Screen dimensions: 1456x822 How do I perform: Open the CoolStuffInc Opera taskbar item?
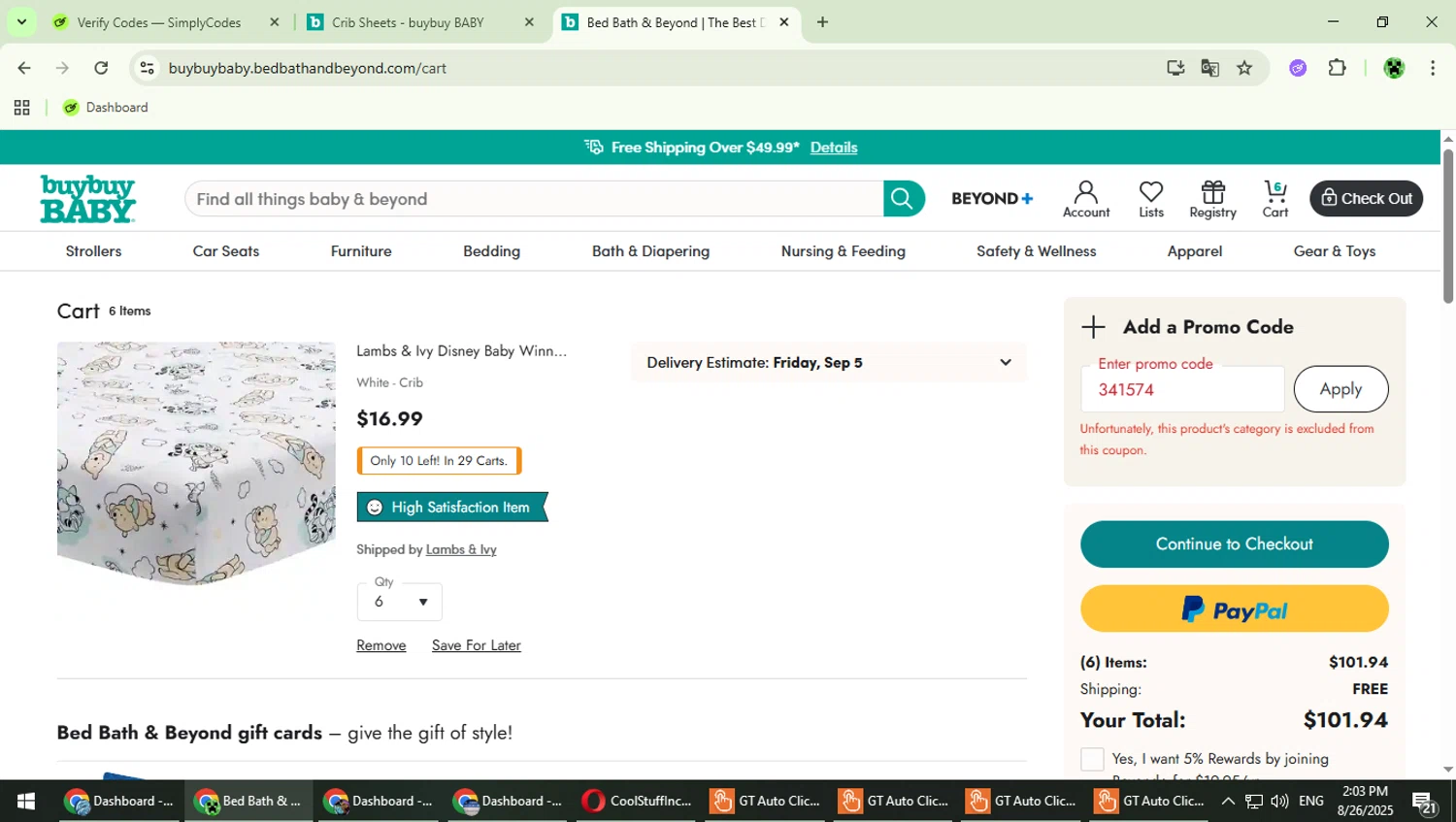click(638, 802)
